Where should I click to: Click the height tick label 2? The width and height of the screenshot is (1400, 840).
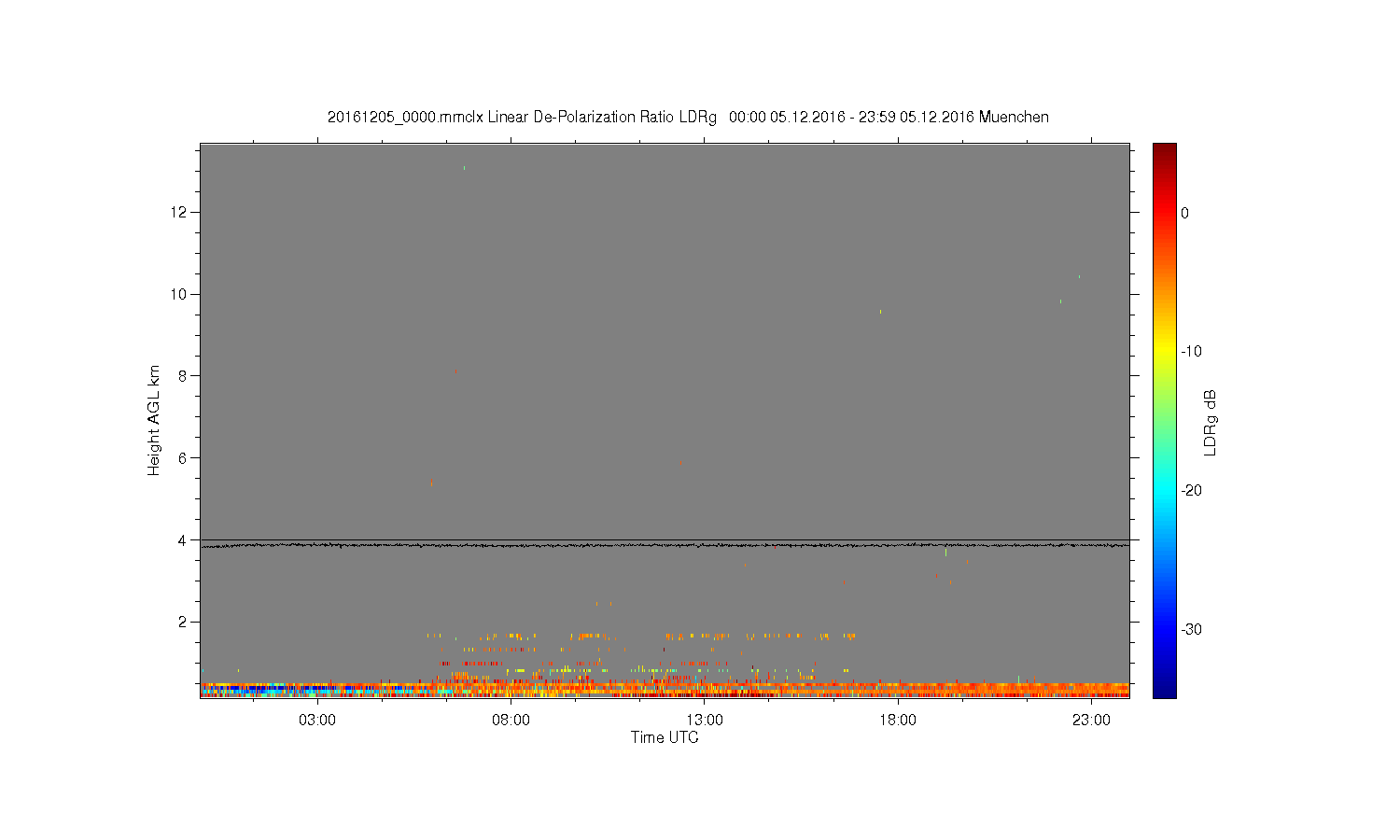coord(184,622)
